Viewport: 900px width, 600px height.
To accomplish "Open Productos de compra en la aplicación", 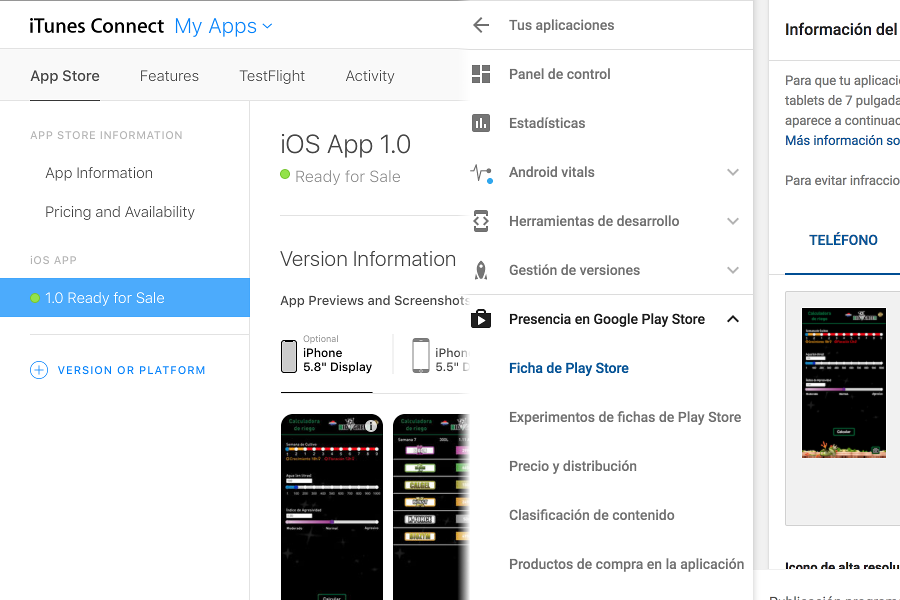I will (626, 564).
